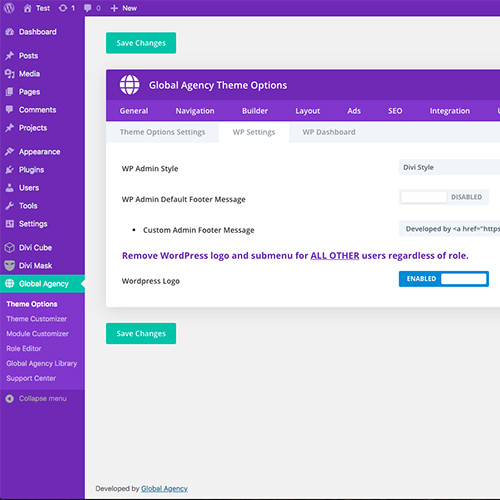This screenshot has width=500, height=500.
Task: Click the Media icon in sidebar
Action: click(10, 74)
